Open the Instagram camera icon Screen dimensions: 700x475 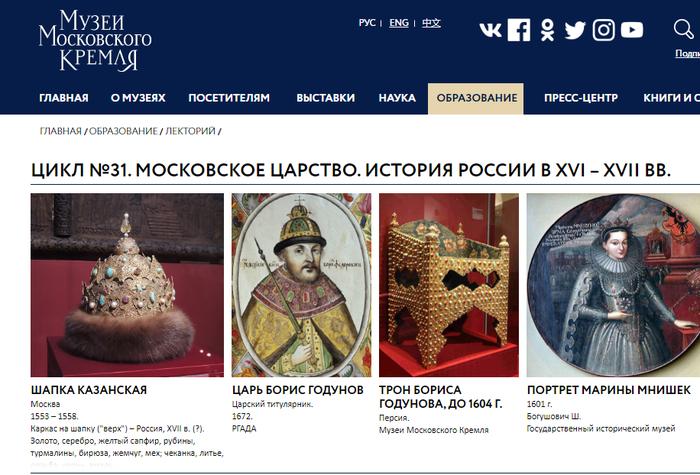604,30
